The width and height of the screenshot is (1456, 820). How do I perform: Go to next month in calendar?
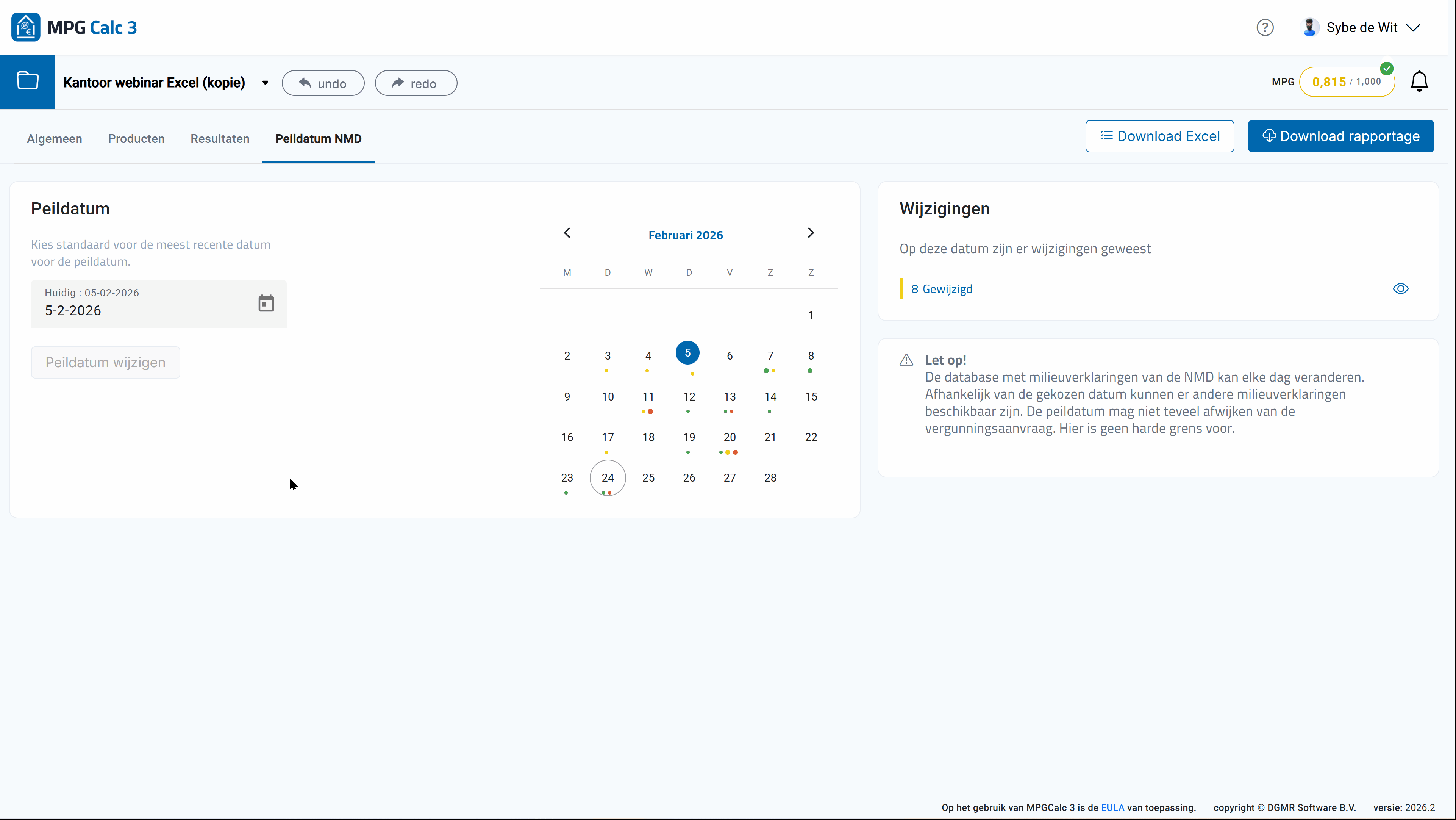pyautogui.click(x=811, y=233)
